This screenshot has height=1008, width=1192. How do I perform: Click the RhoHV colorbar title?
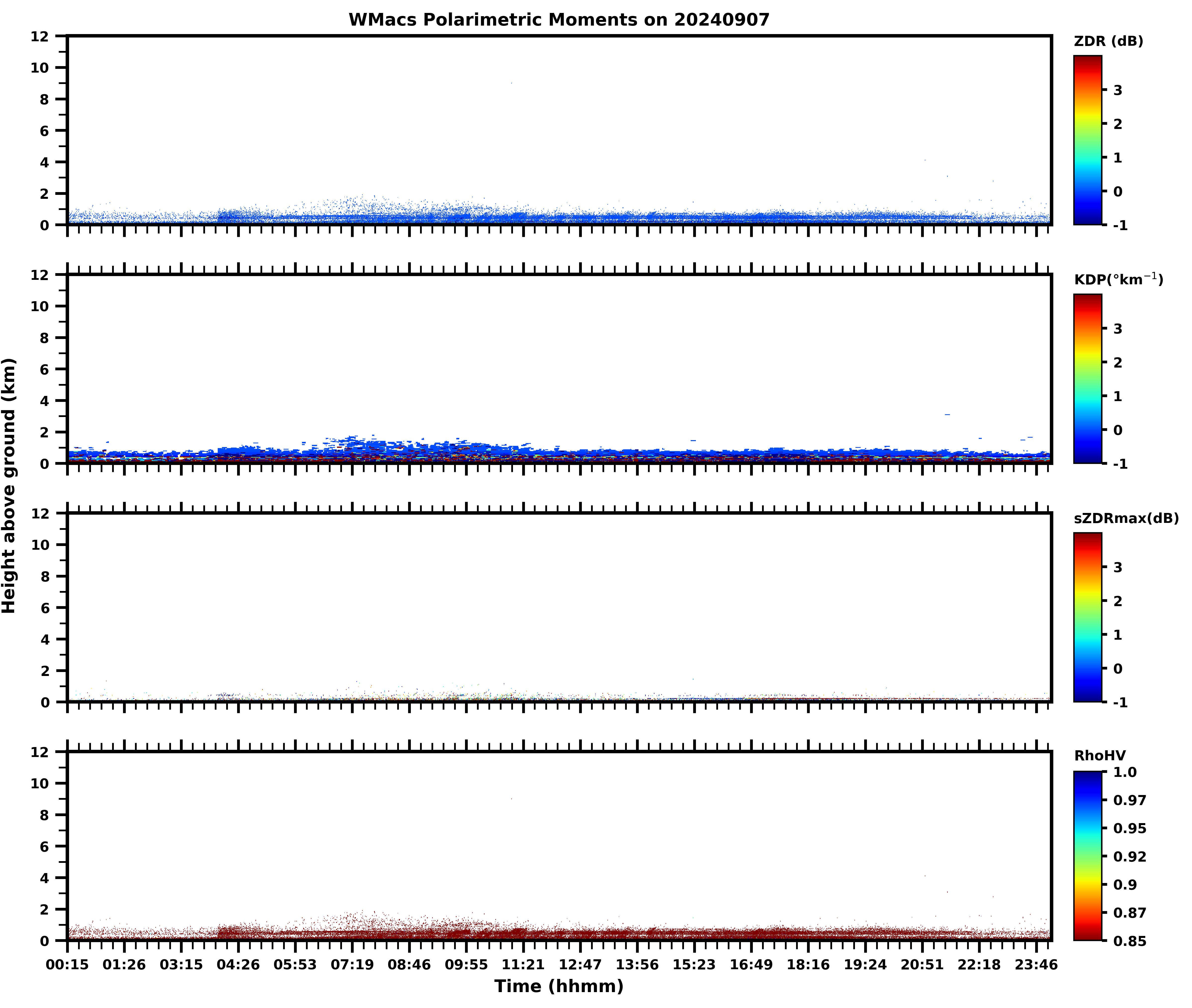(1100, 756)
